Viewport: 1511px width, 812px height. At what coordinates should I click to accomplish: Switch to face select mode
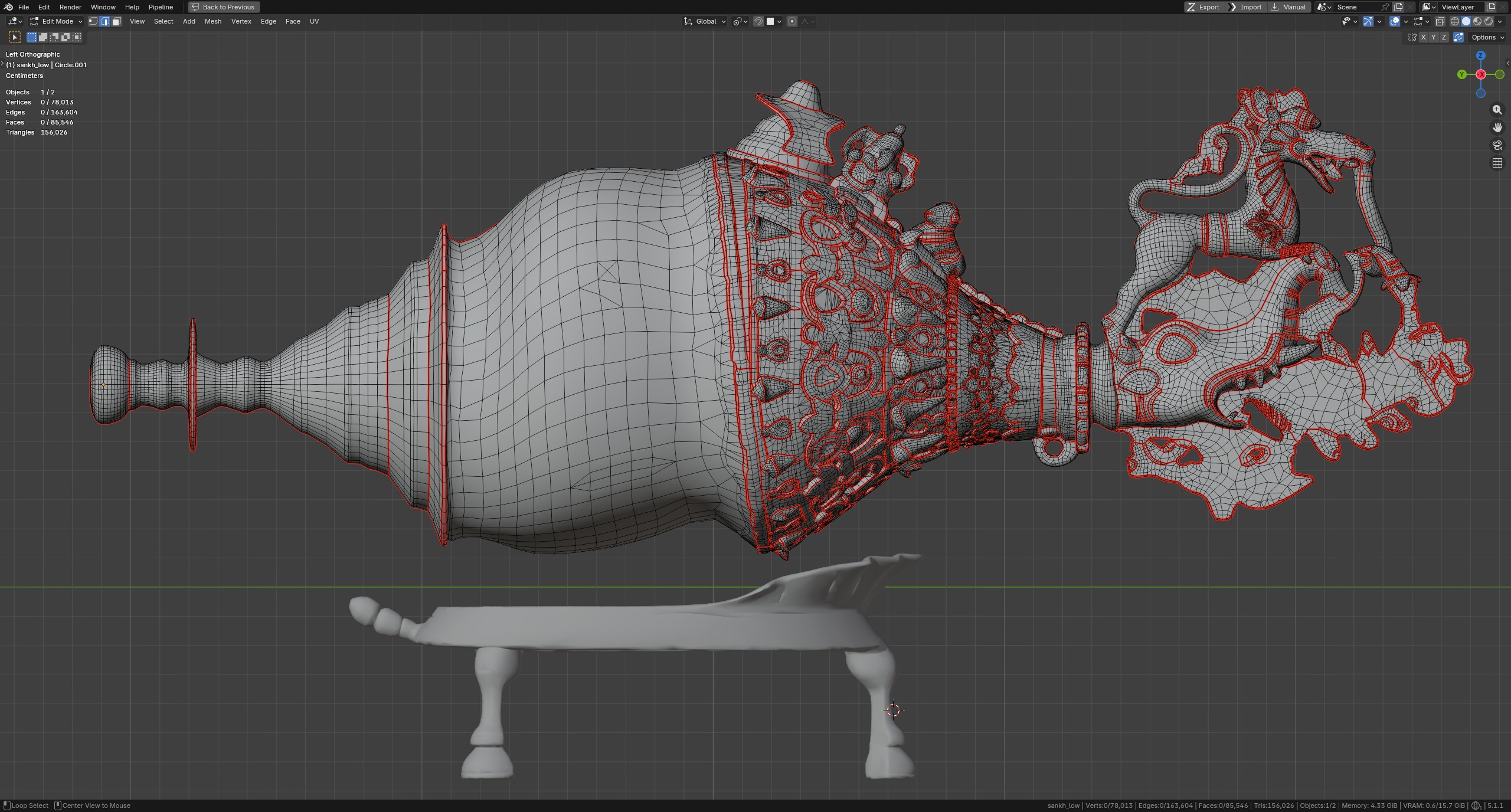click(x=116, y=21)
